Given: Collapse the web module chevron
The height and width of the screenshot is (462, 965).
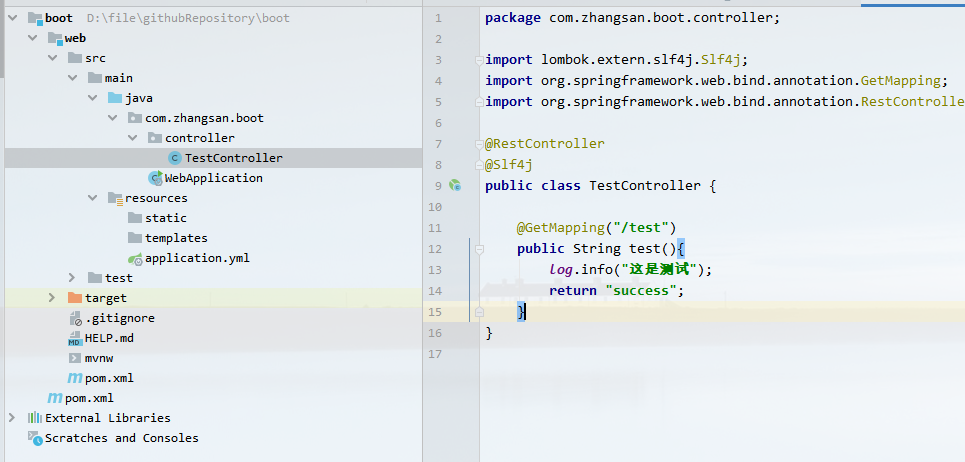Looking at the screenshot, I should pyautogui.click(x=32, y=38).
